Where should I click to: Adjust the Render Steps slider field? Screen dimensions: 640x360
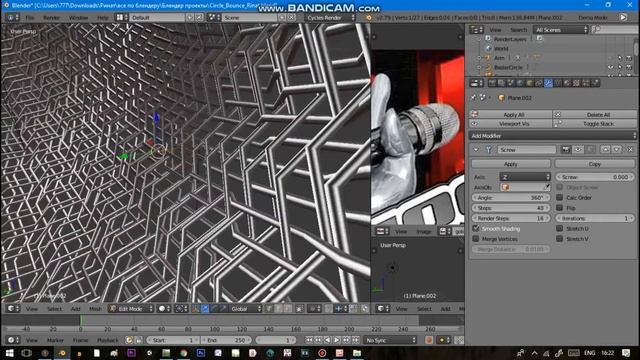511,218
